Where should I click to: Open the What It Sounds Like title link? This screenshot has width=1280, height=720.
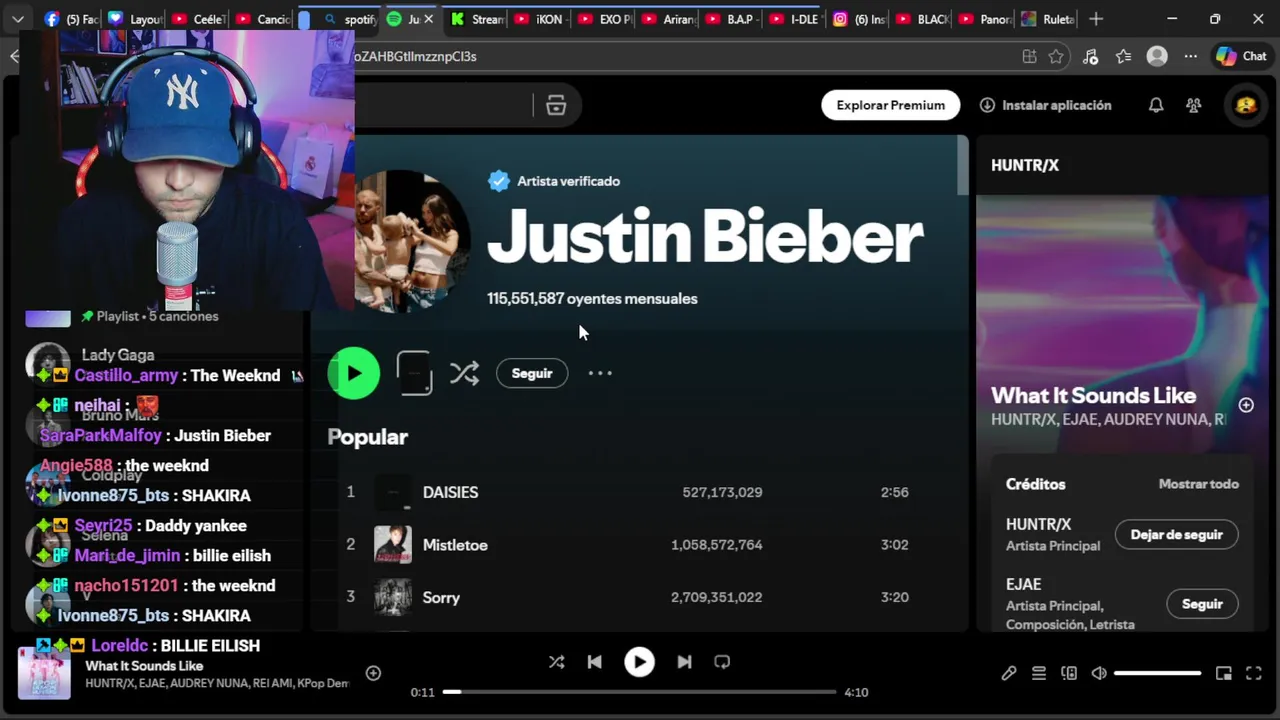(1093, 395)
